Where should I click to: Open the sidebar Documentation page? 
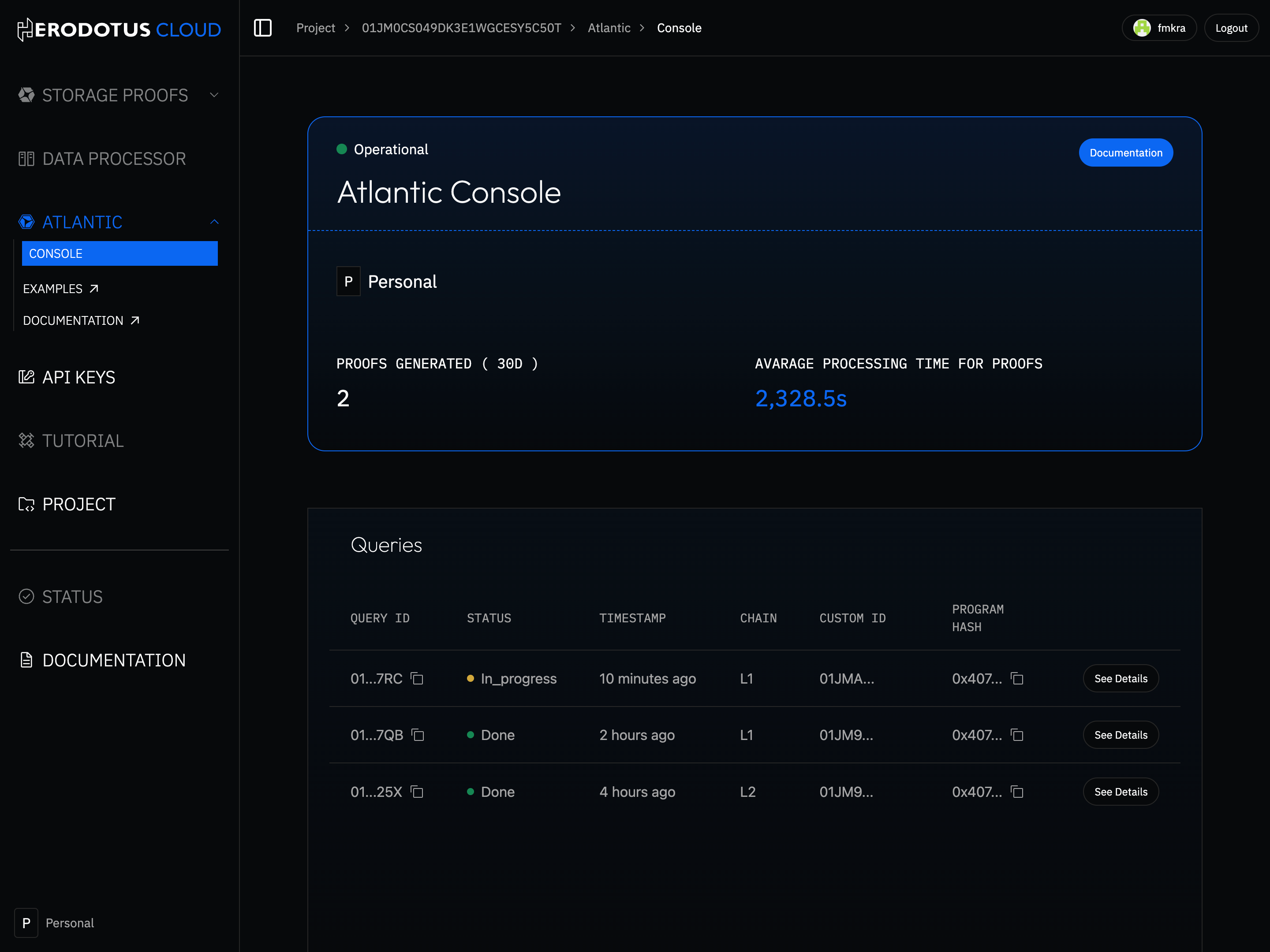114,660
